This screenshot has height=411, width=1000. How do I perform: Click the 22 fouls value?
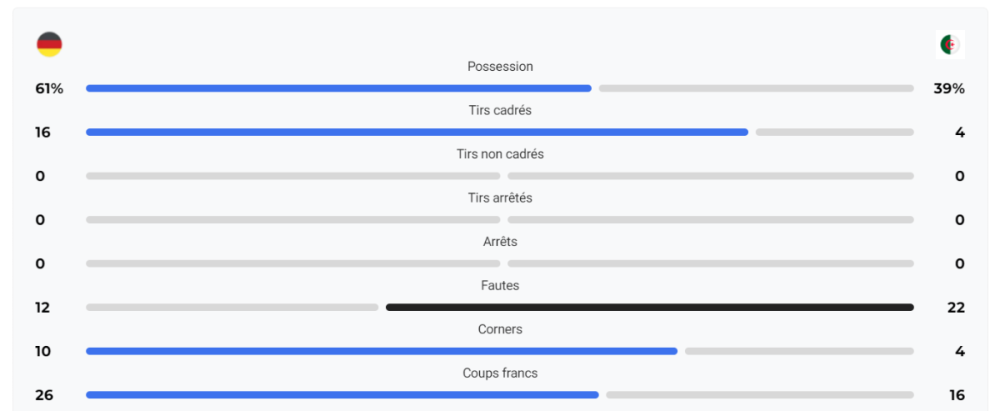956,308
